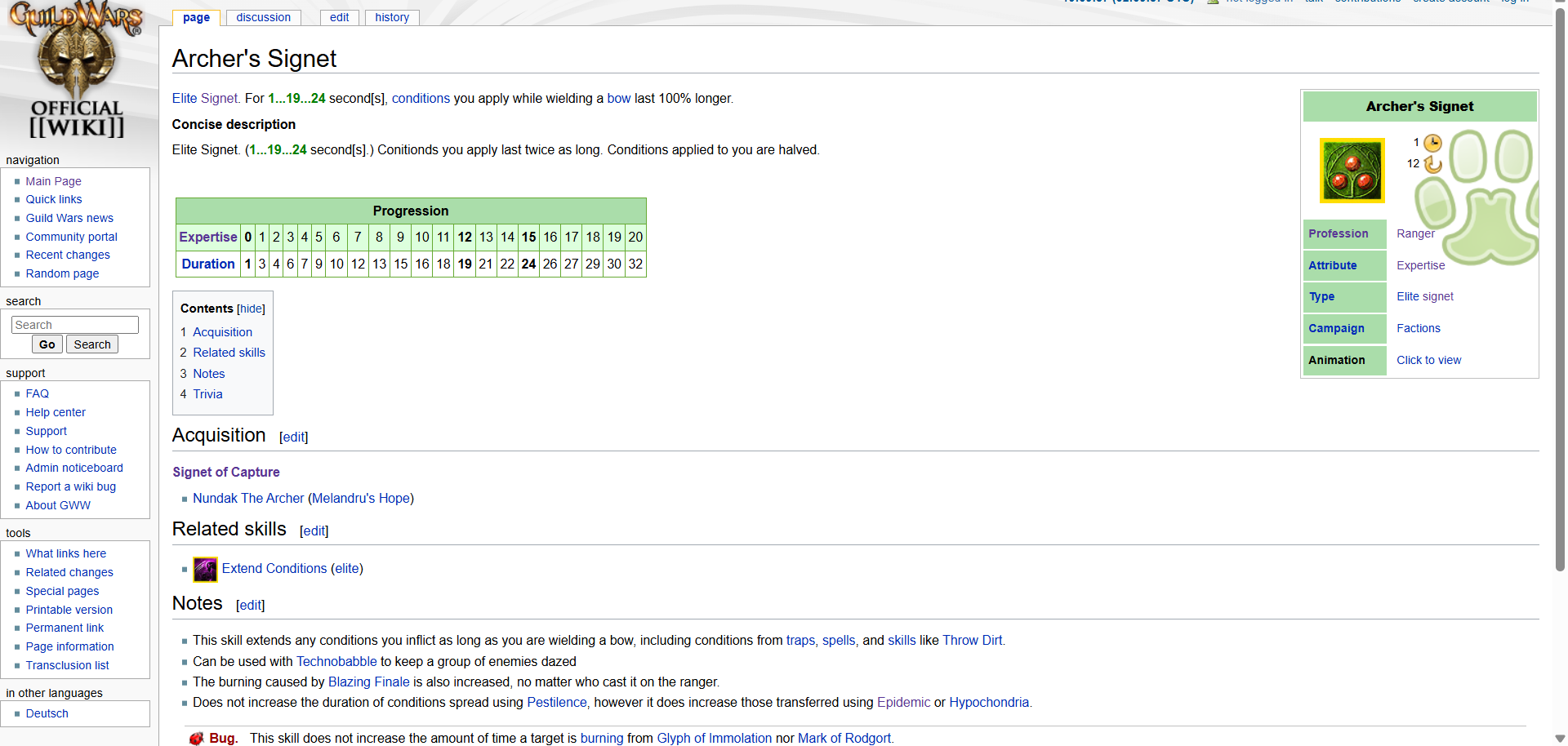Open the bow link
Viewport: 1568px width, 746px height.
point(619,98)
